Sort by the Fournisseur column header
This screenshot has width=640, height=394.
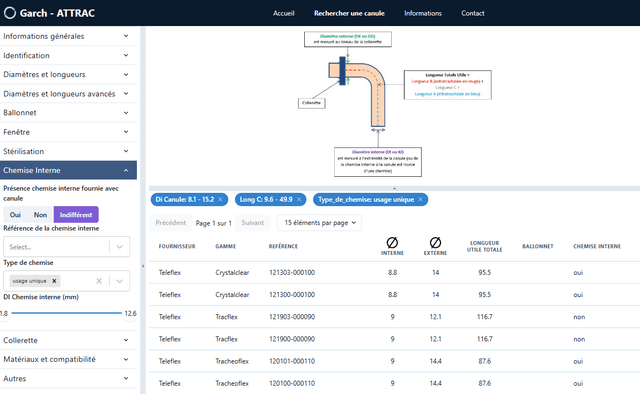(177, 246)
